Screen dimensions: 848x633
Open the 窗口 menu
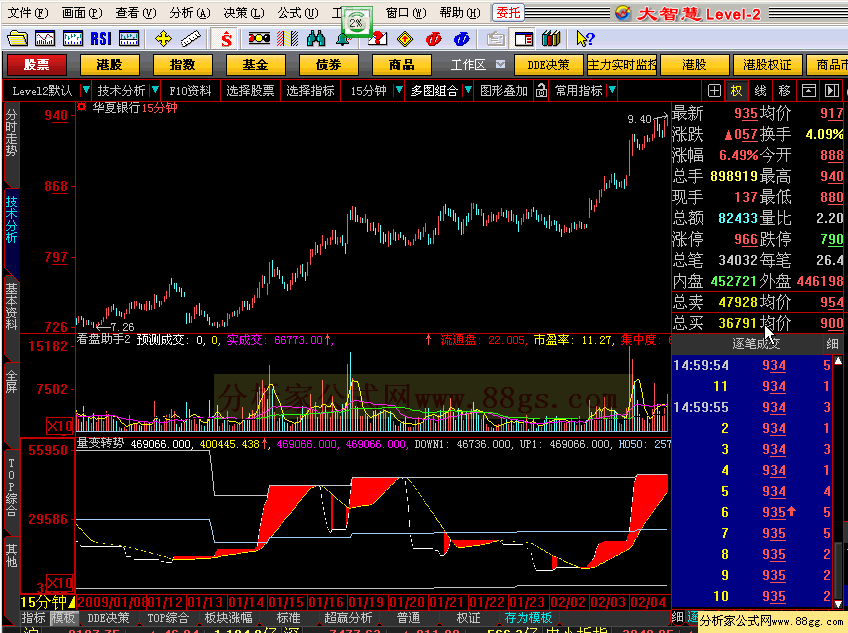(x=406, y=12)
